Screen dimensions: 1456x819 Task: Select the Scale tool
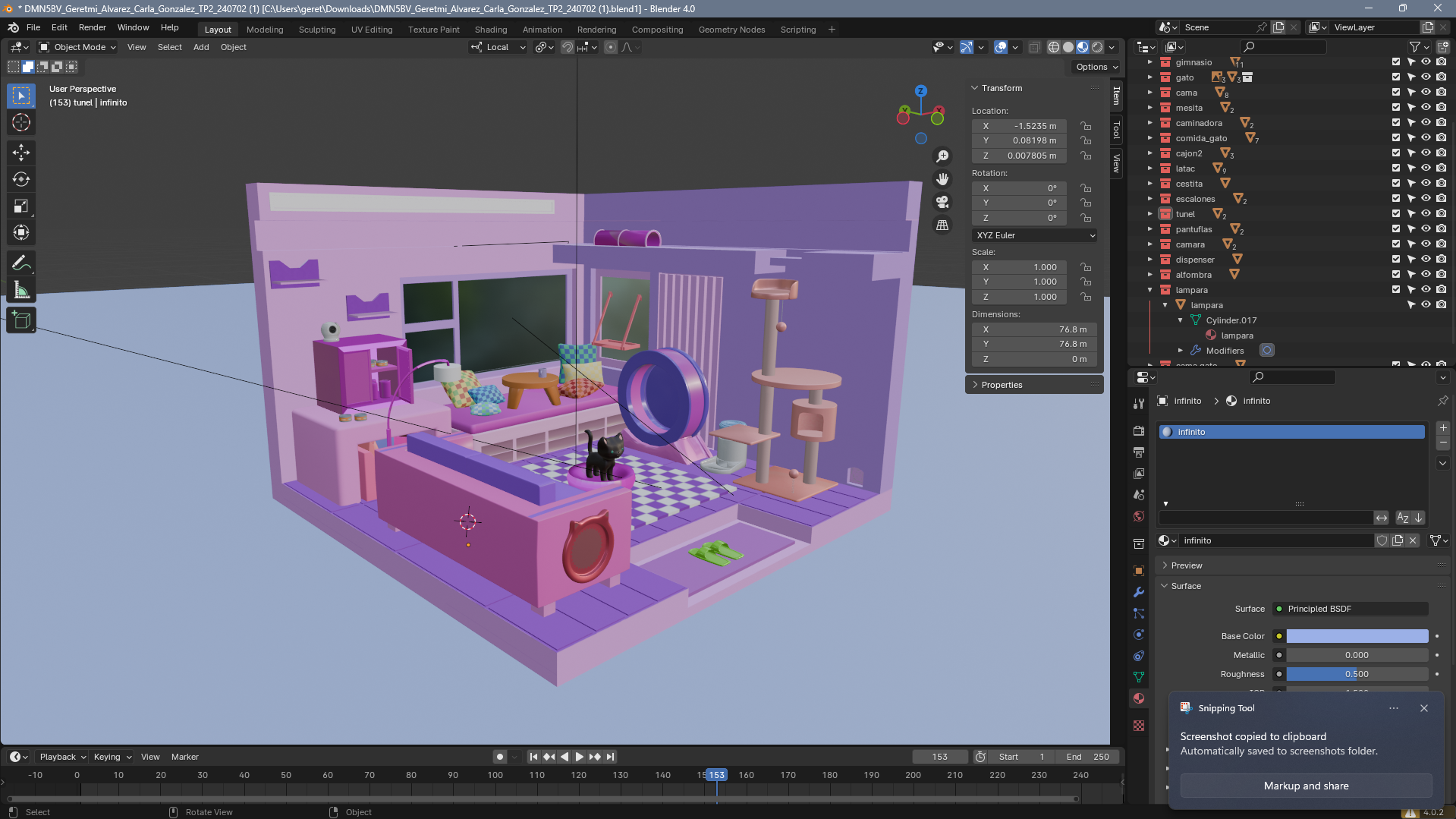click(21, 206)
